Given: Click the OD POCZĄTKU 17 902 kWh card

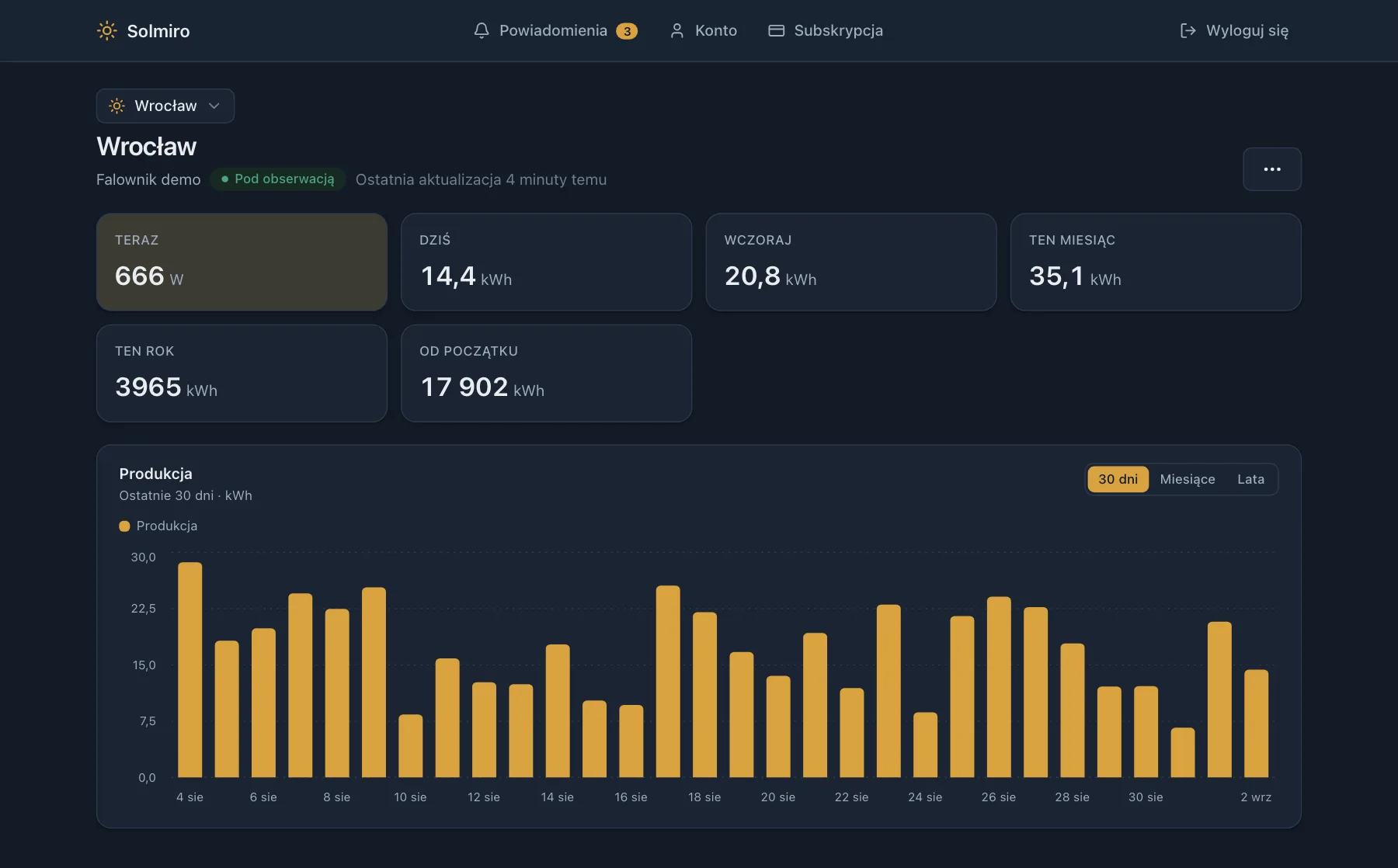Looking at the screenshot, I should (x=546, y=373).
